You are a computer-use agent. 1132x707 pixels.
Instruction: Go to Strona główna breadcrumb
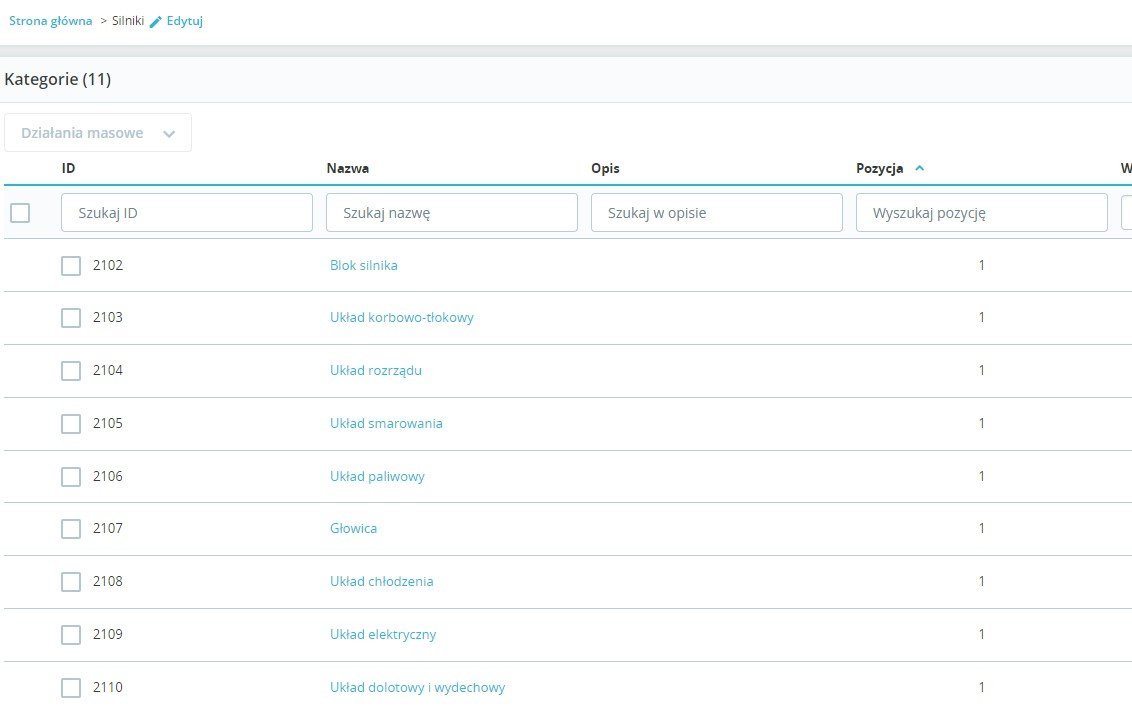click(x=51, y=21)
